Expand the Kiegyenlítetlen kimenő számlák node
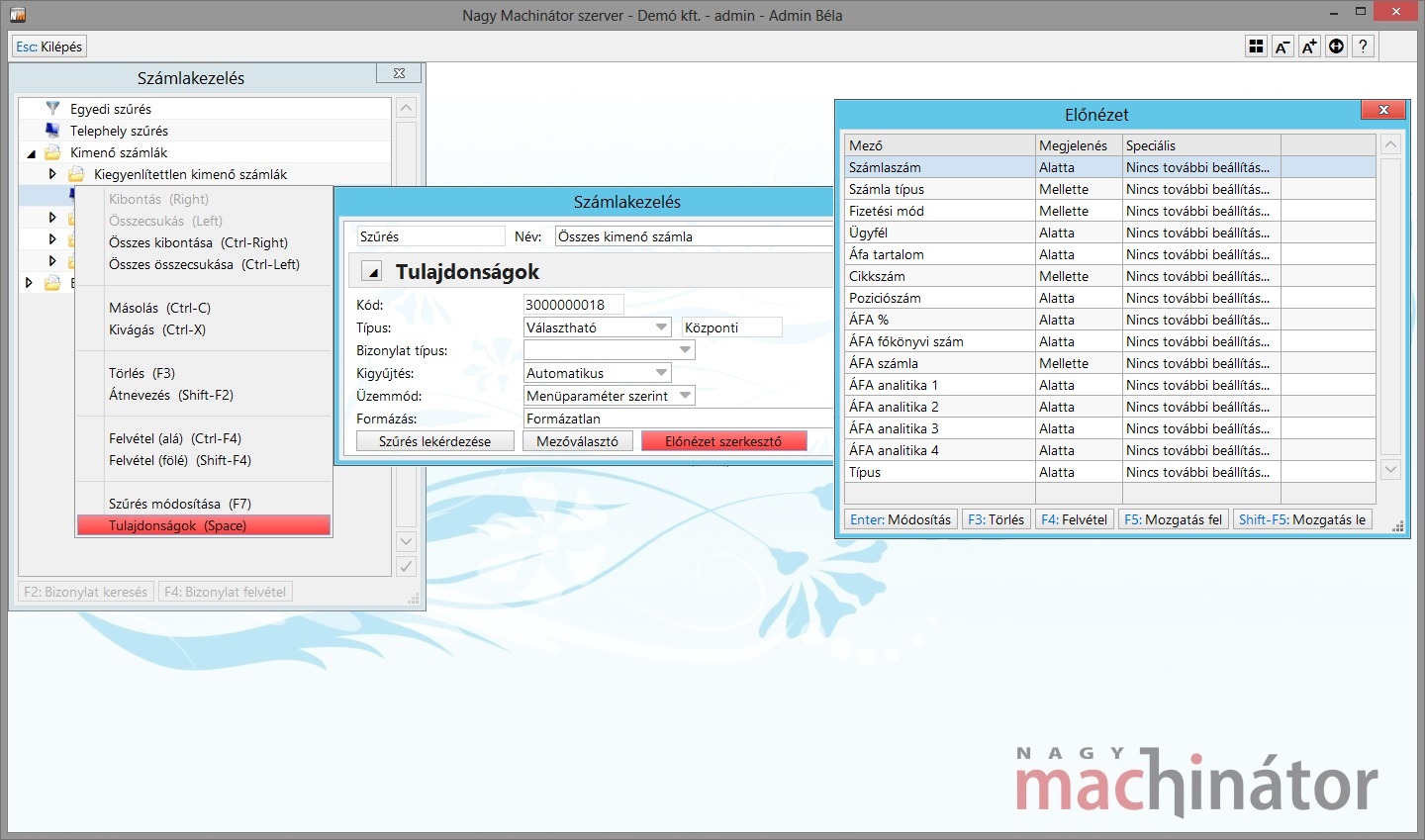Image resolution: width=1425 pixels, height=840 pixels. [x=52, y=174]
